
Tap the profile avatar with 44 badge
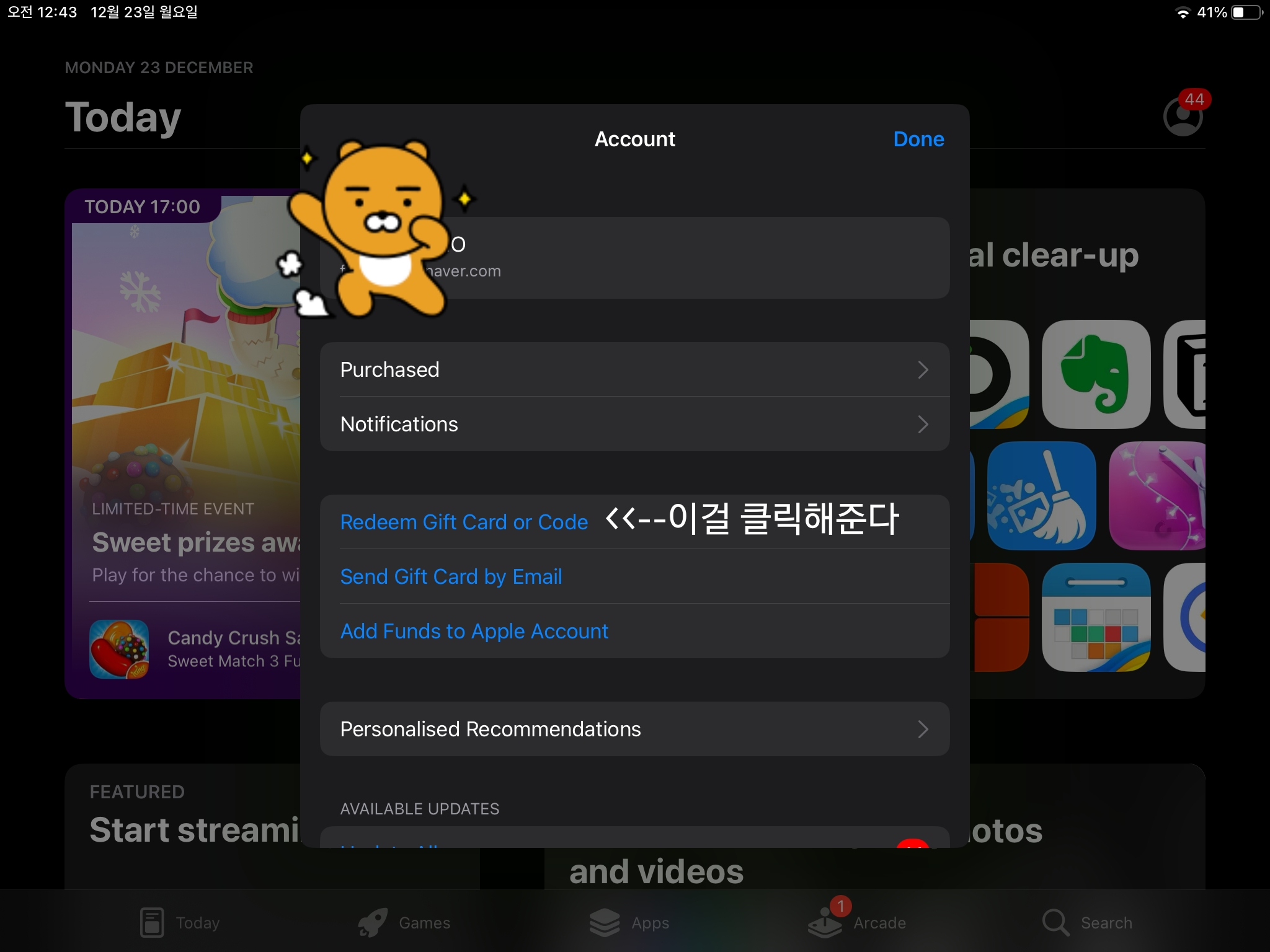1183,116
